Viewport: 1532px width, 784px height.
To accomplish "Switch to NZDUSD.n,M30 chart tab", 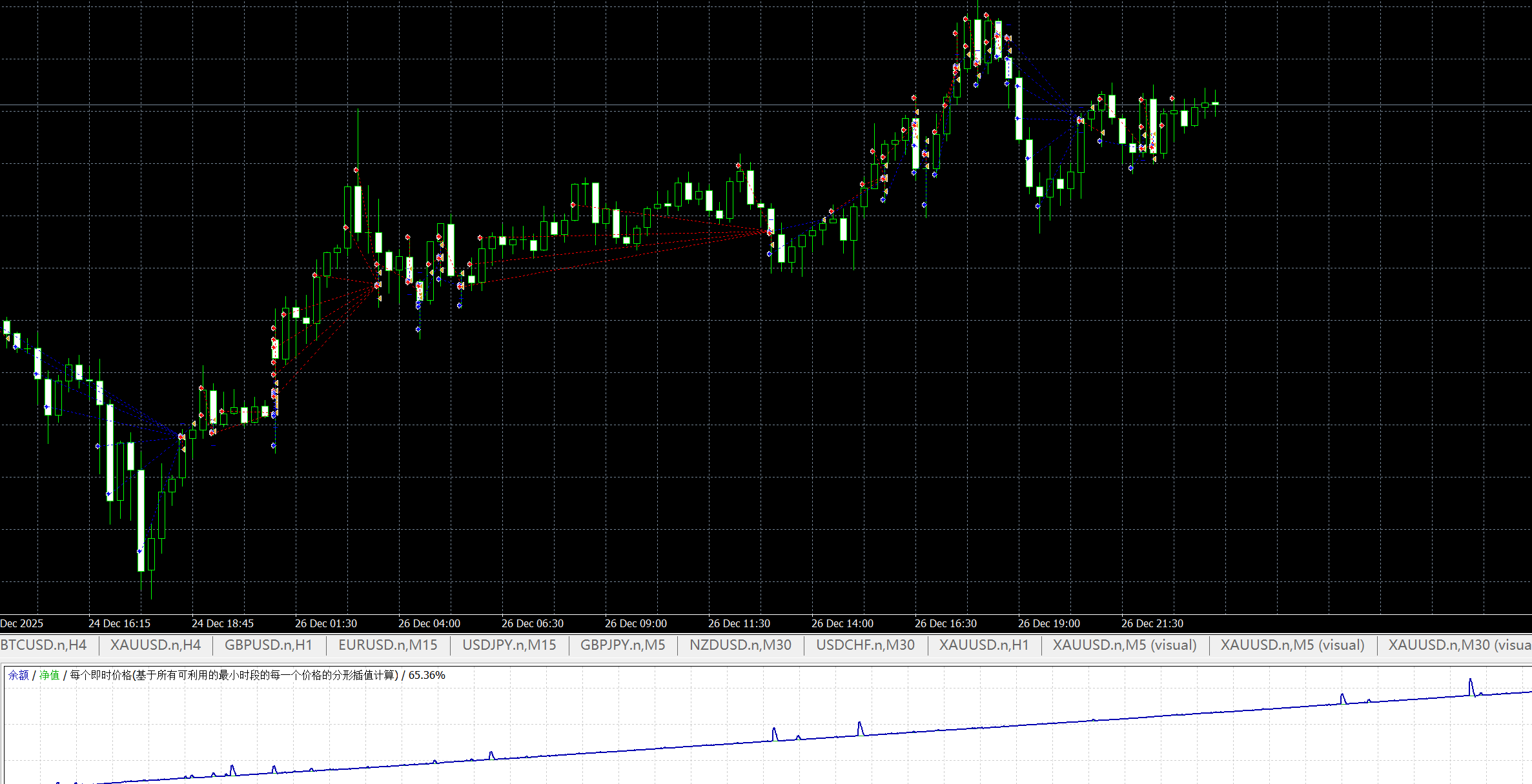I will coord(740,645).
